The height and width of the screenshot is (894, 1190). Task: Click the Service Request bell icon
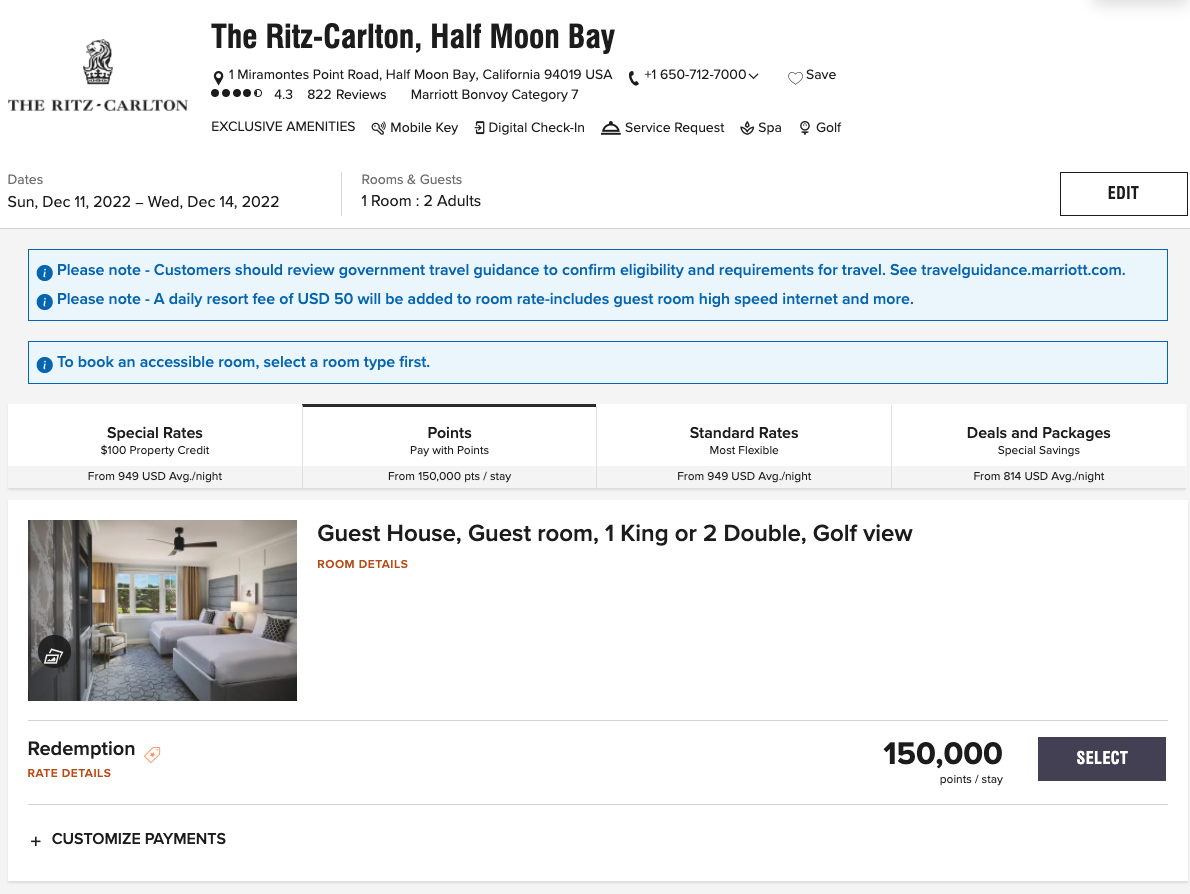pos(611,128)
